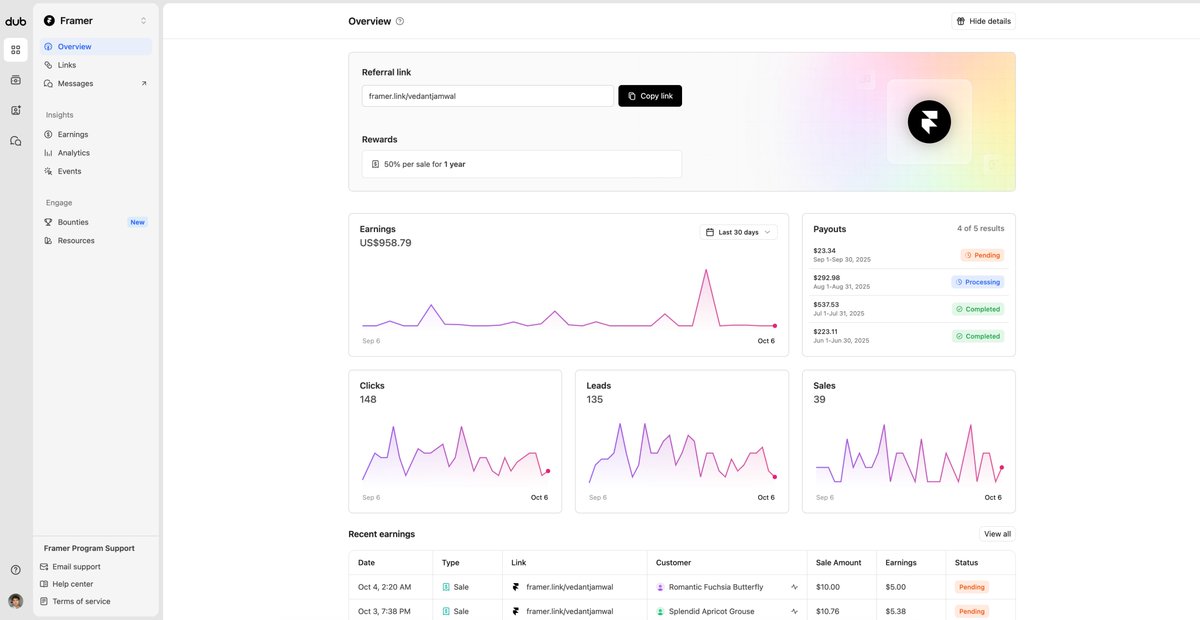Select Overview in the sidebar
Screen dimensions: 1200x620
pyautogui.click(x=96, y=47)
